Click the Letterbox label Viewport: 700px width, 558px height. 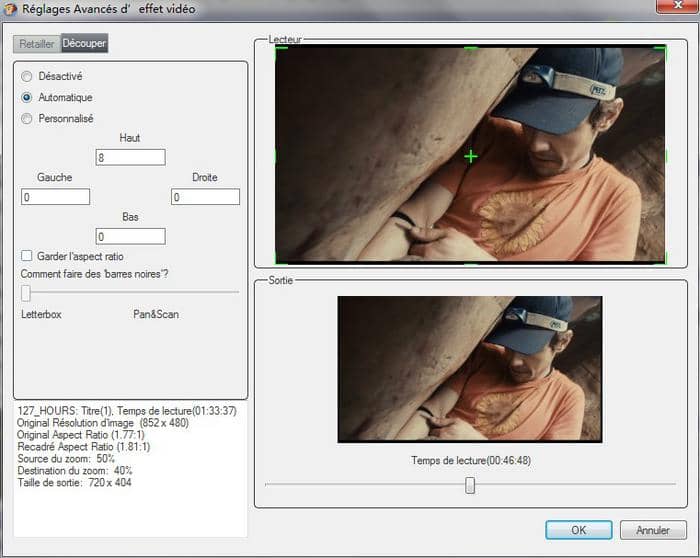(x=42, y=314)
